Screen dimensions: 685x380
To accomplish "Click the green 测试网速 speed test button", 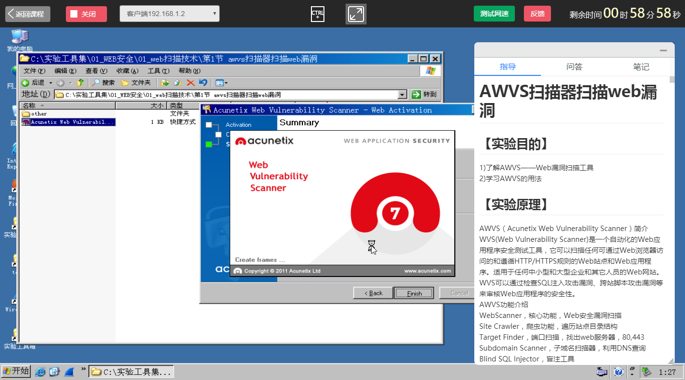I will click(x=494, y=14).
